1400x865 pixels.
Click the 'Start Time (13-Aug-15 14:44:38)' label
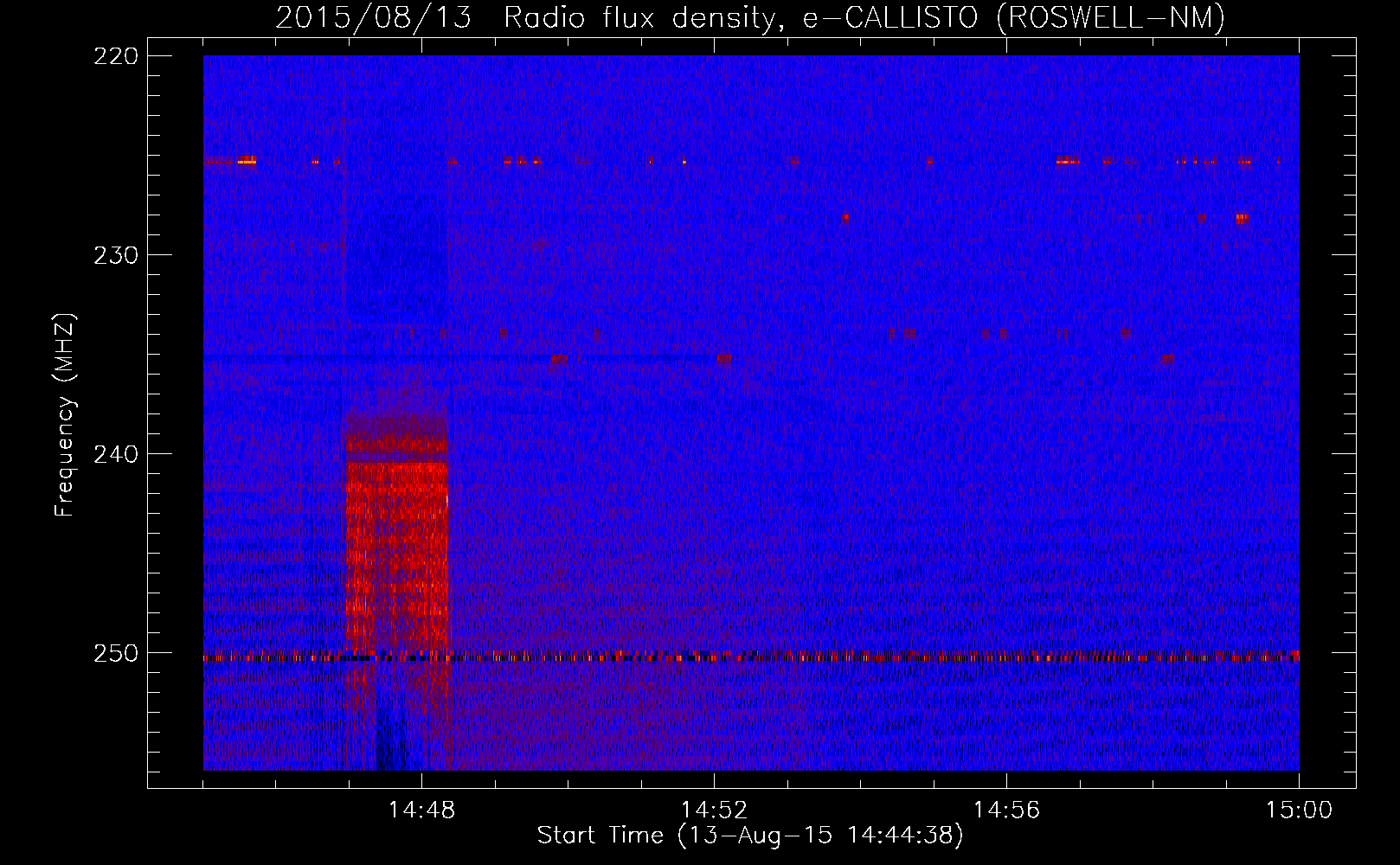coord(750,836)
